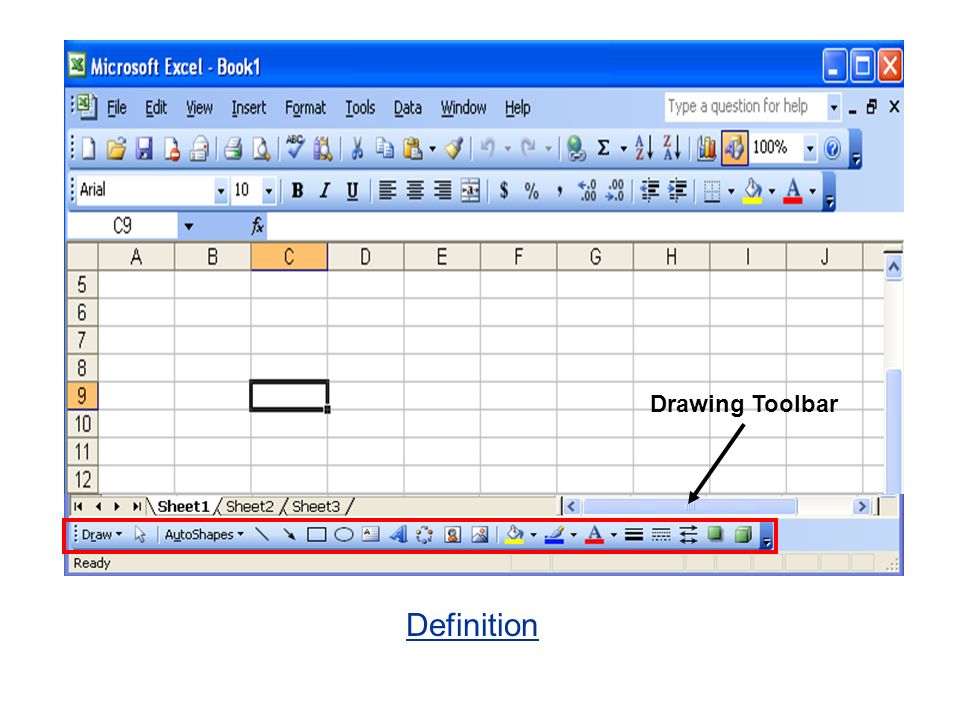Viewport: 960px width, 720px height.
Task: Toggle Align Right
Action: tap(442, 190)
